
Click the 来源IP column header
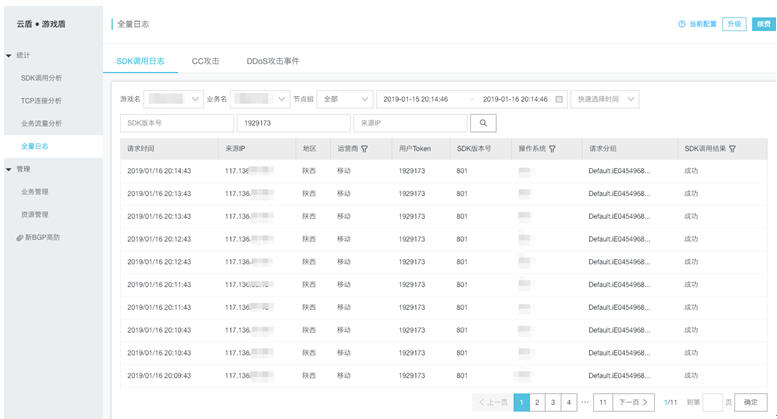(235, 149)
